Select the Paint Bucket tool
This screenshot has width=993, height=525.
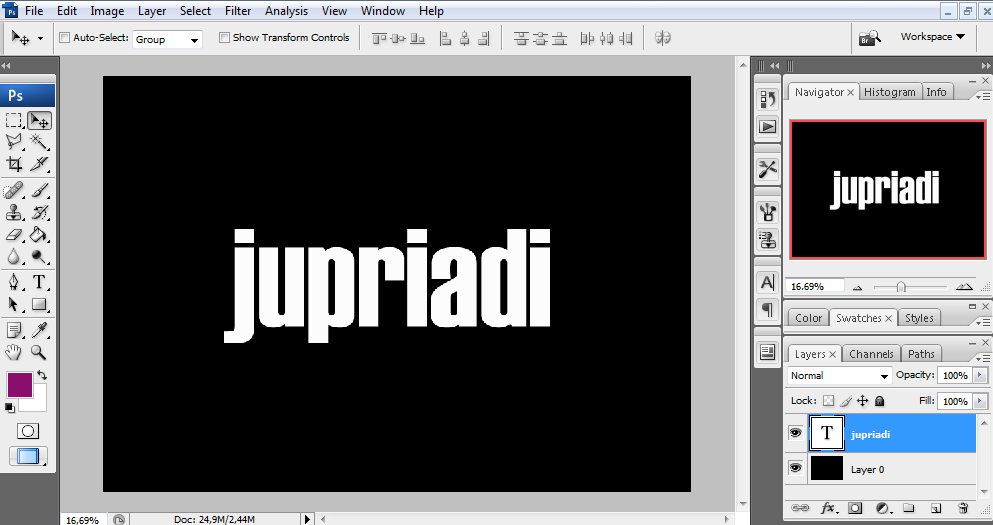tap(39, 234)
